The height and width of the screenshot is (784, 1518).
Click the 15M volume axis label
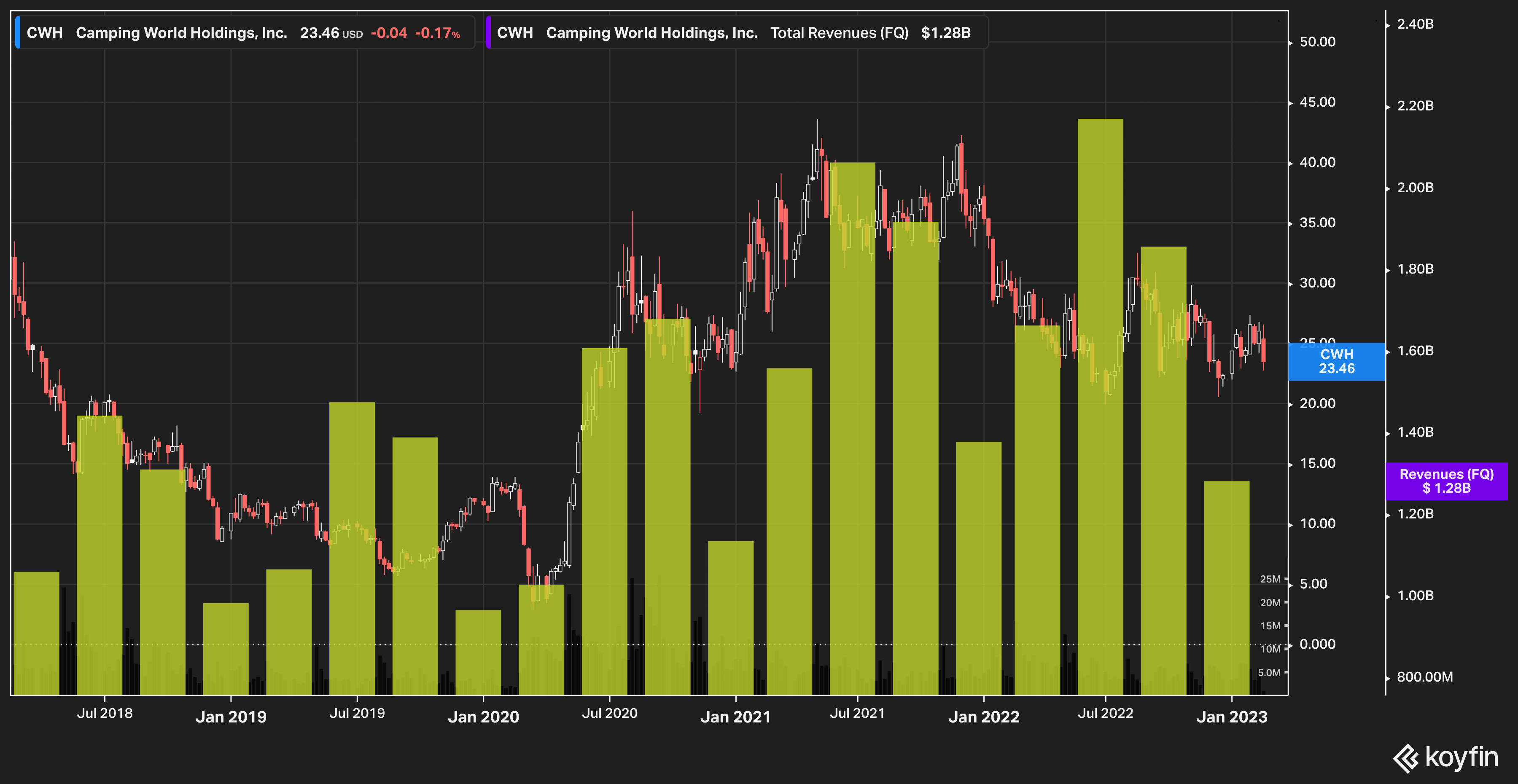[x=1270, y=626]
